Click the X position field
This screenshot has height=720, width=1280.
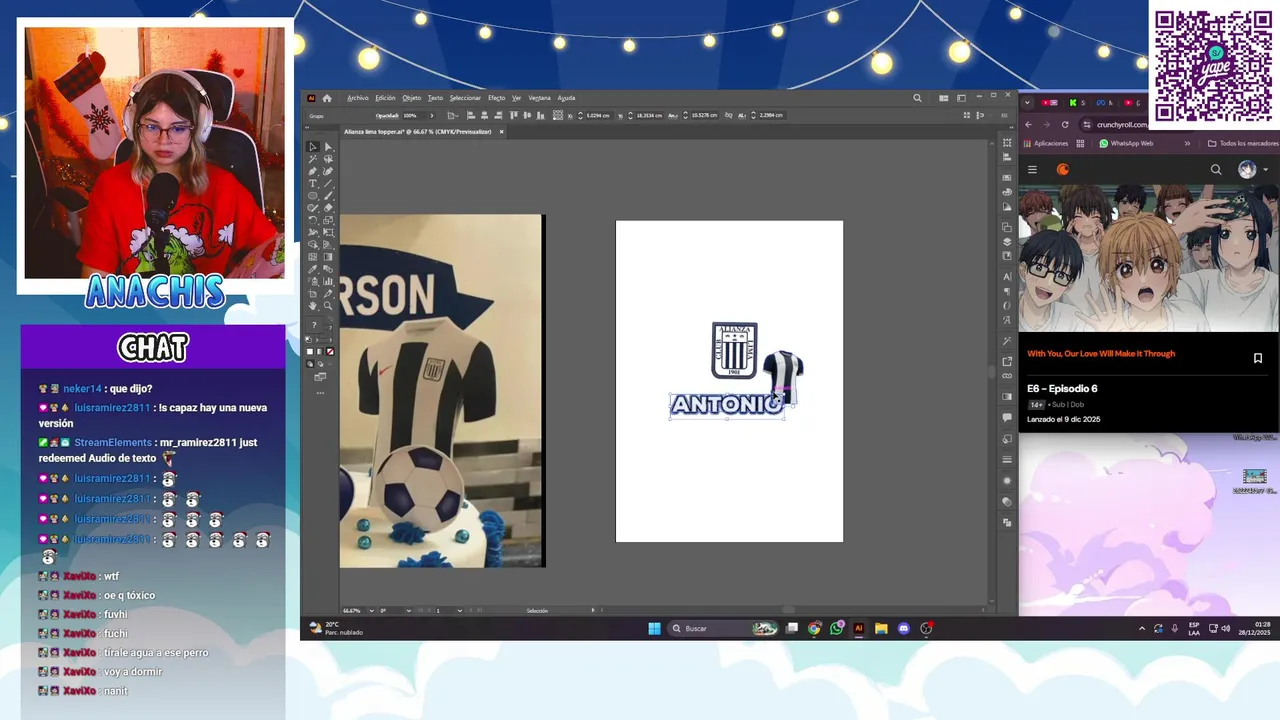point(598,116)
